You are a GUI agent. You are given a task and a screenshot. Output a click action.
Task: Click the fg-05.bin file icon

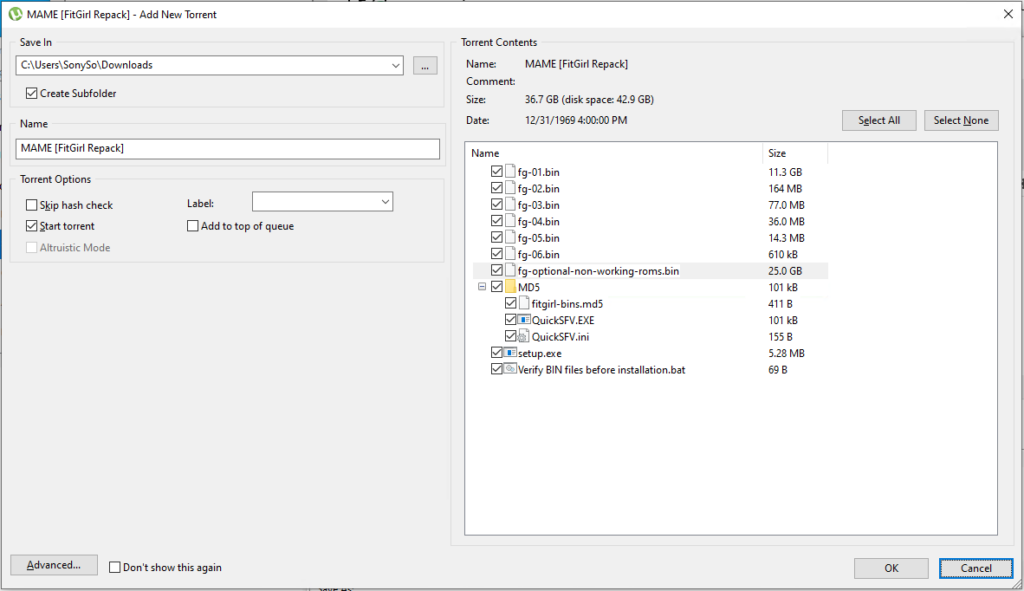tap(510, 237)
